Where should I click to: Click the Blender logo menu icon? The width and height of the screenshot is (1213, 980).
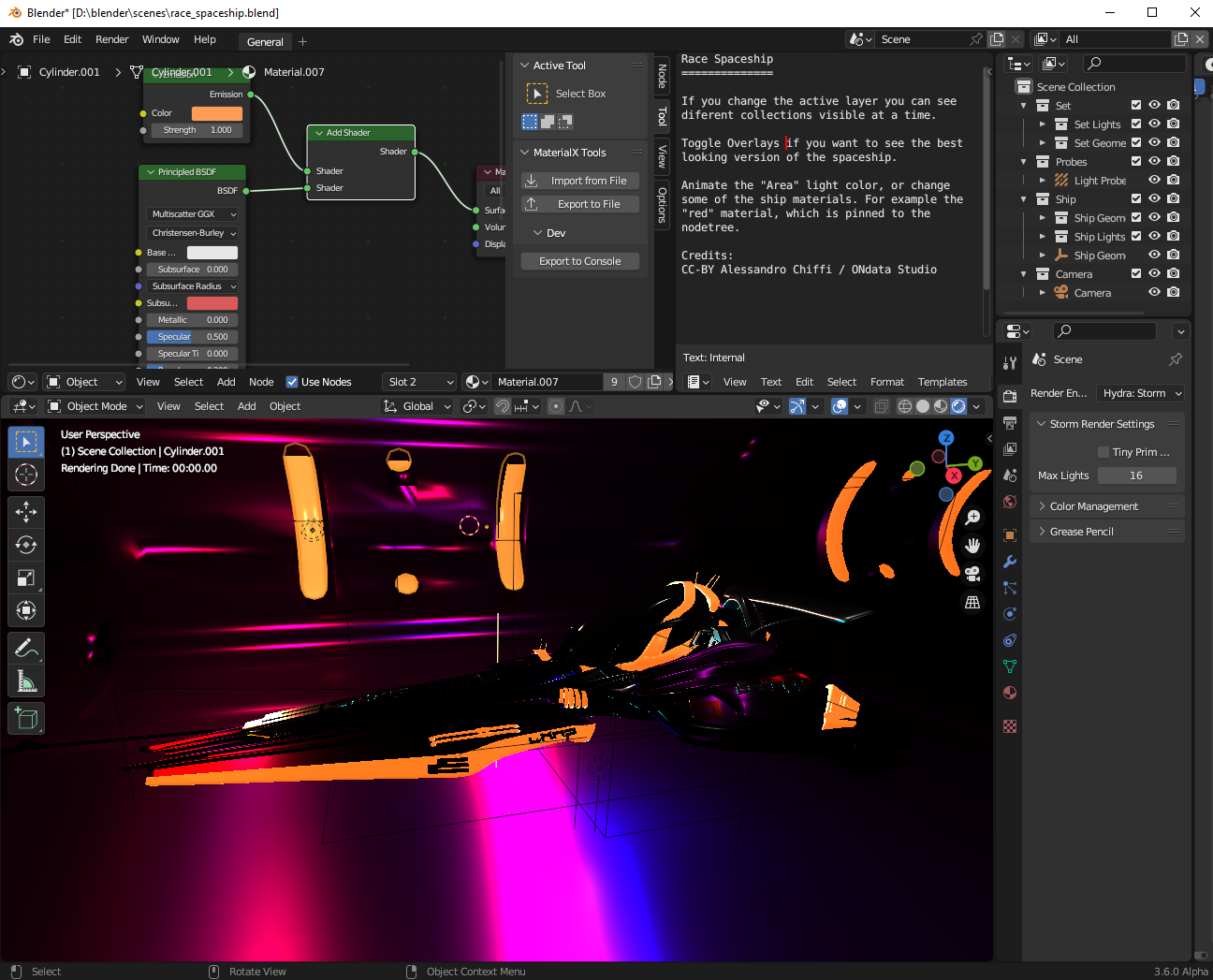(x=16, y=39)
